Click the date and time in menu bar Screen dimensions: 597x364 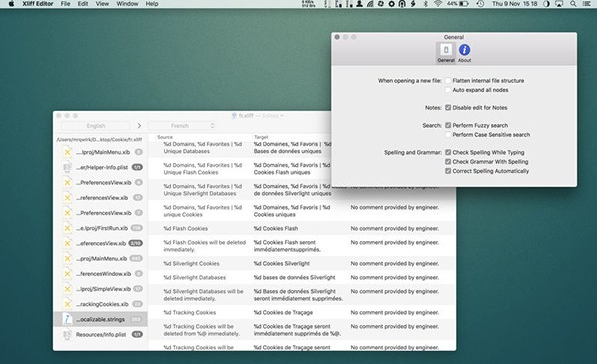(x=514, y=4)
